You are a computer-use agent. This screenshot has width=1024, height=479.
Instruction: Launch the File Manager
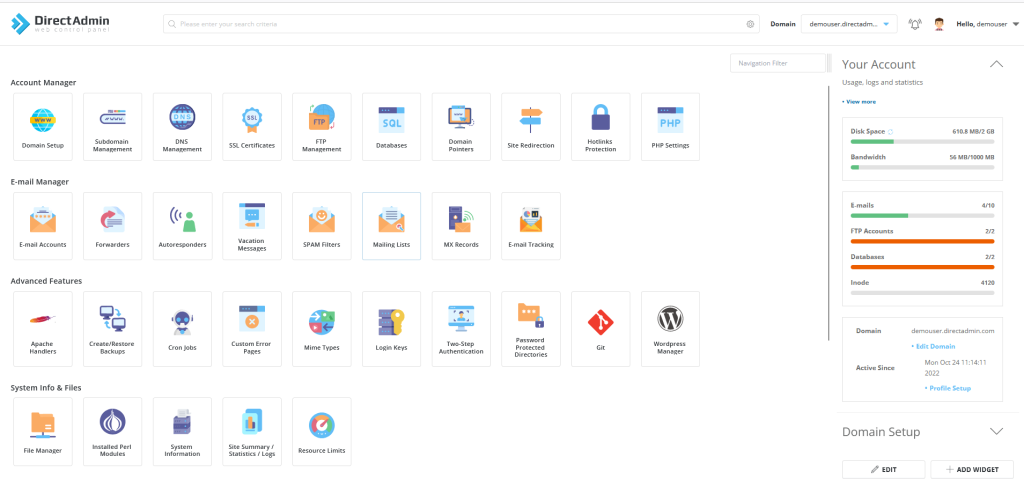[43, 431]
